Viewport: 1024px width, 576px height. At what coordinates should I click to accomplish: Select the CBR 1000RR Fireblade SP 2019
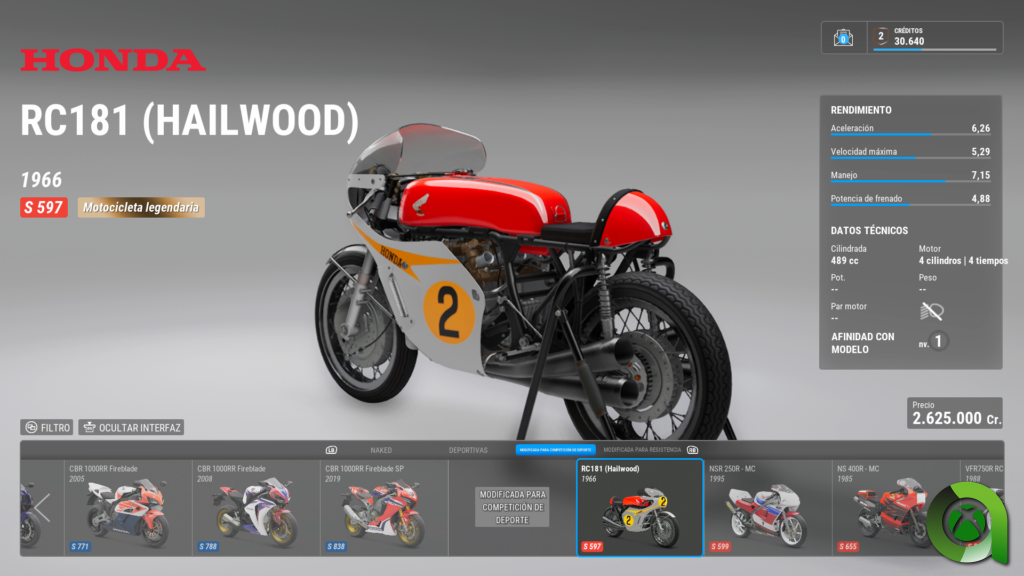tap(383, 507)
